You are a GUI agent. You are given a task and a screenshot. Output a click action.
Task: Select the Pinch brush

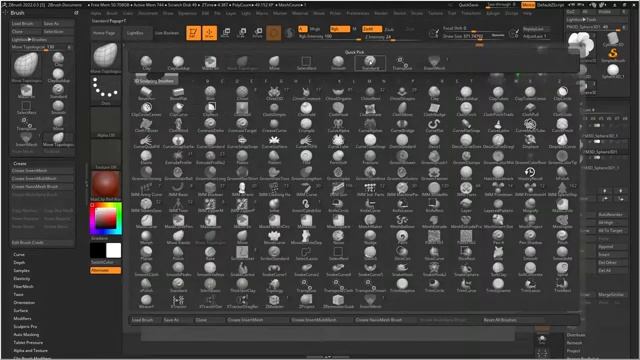click(562, 237)
